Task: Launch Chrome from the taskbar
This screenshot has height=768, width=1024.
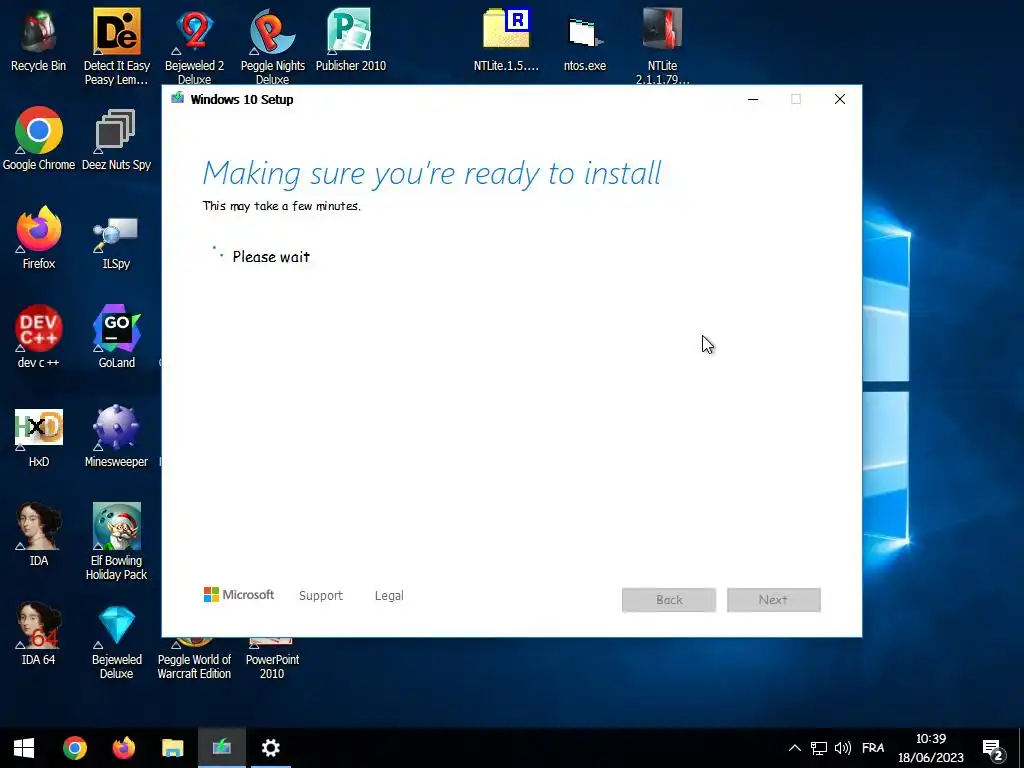Action: click(x=74, y=748)
